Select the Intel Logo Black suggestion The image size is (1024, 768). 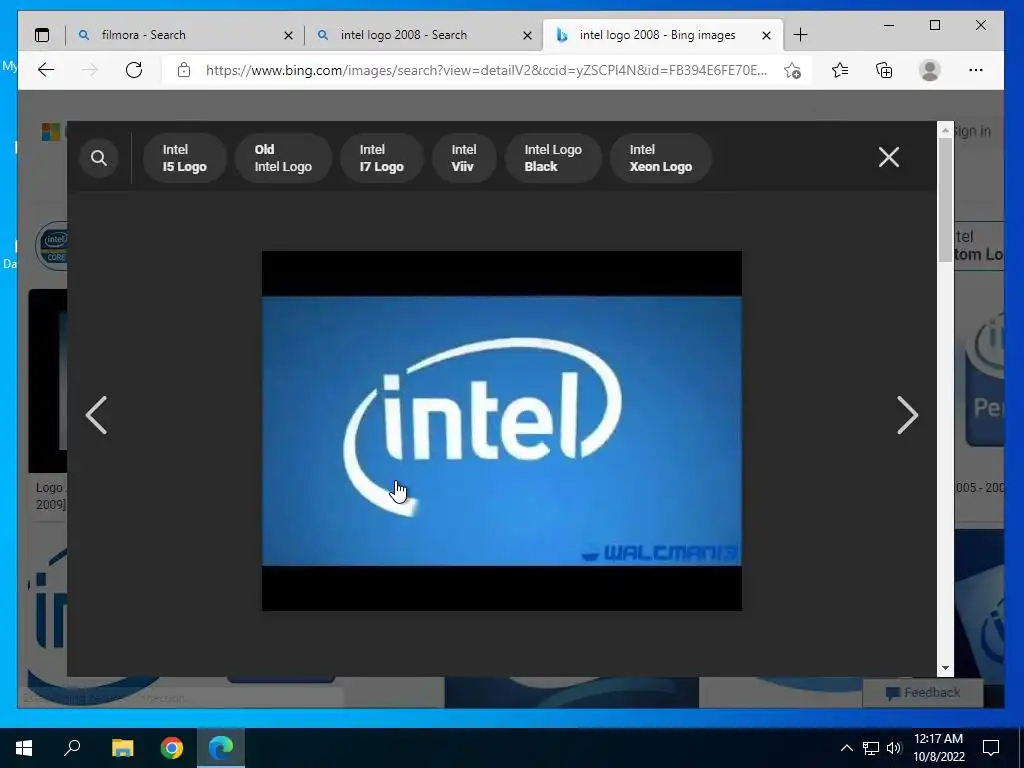click(553, 158)
